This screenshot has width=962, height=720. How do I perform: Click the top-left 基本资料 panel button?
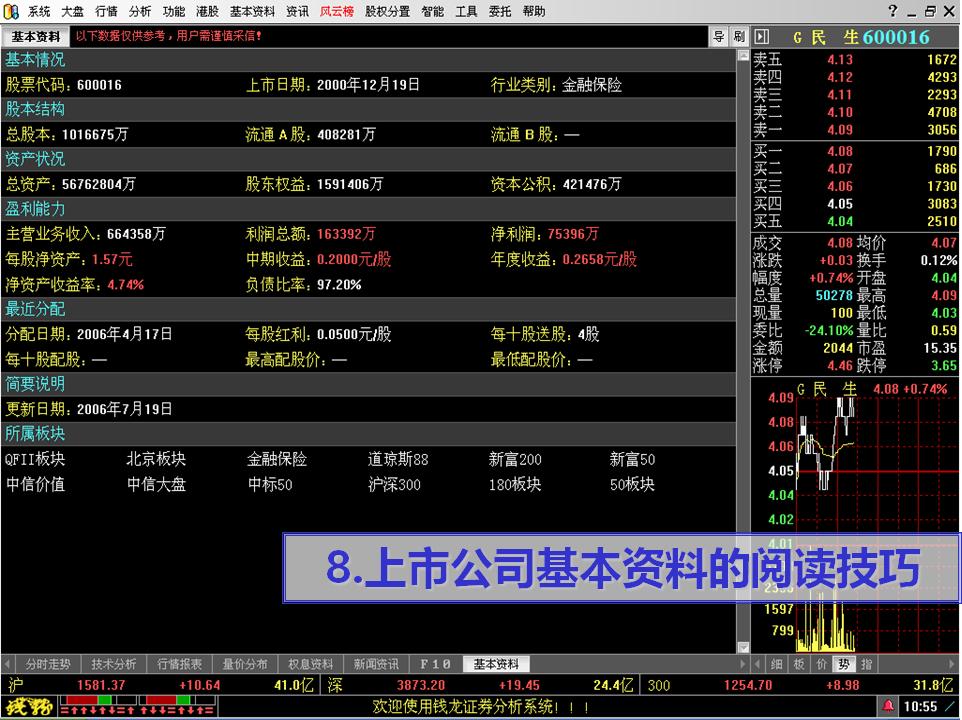(x=36, y=37)
